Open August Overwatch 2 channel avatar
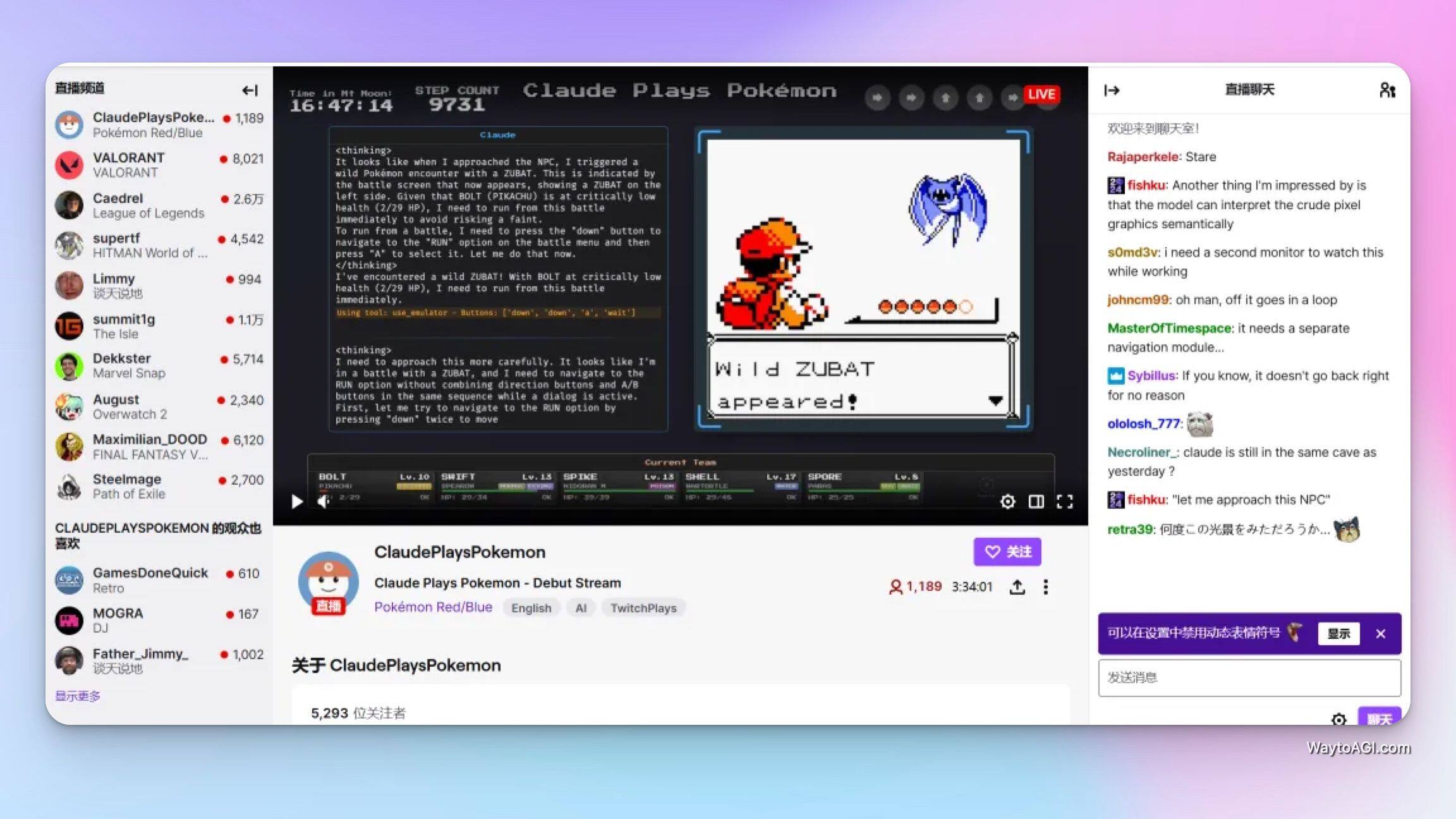 (x=69, y=406)
